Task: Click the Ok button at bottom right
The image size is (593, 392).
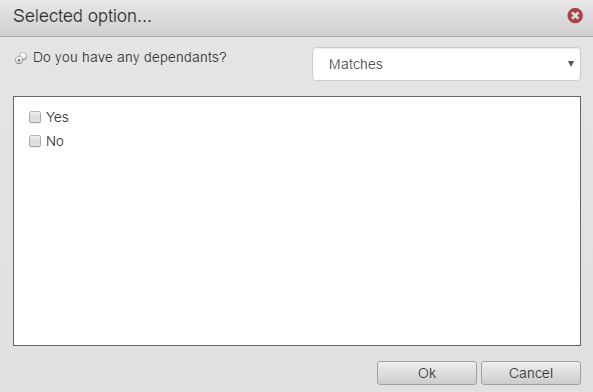Action: point(427,373)
